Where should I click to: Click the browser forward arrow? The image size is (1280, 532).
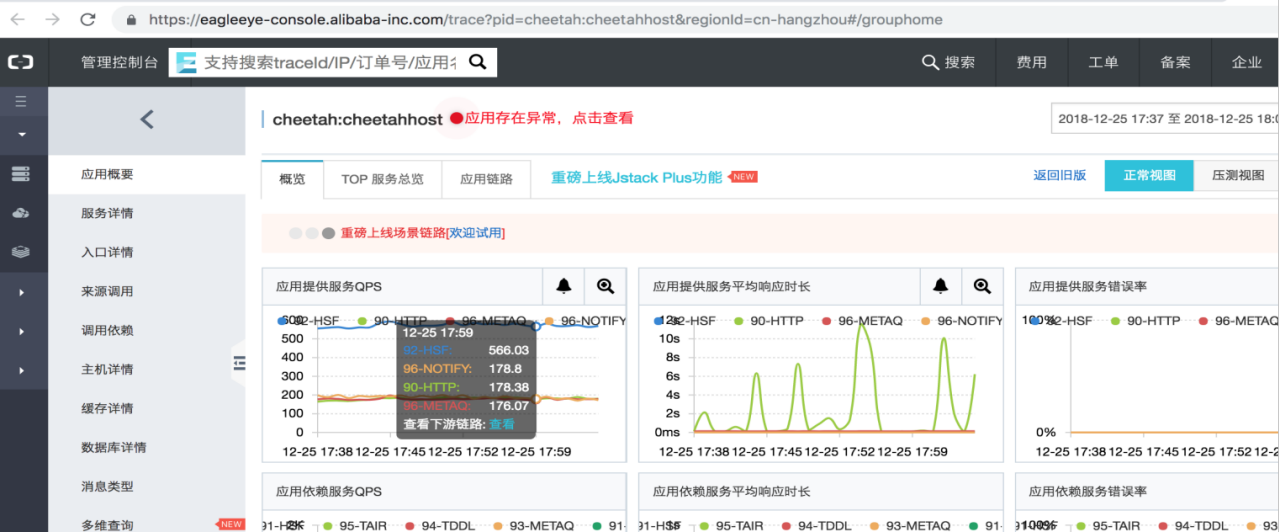point(53,19)
